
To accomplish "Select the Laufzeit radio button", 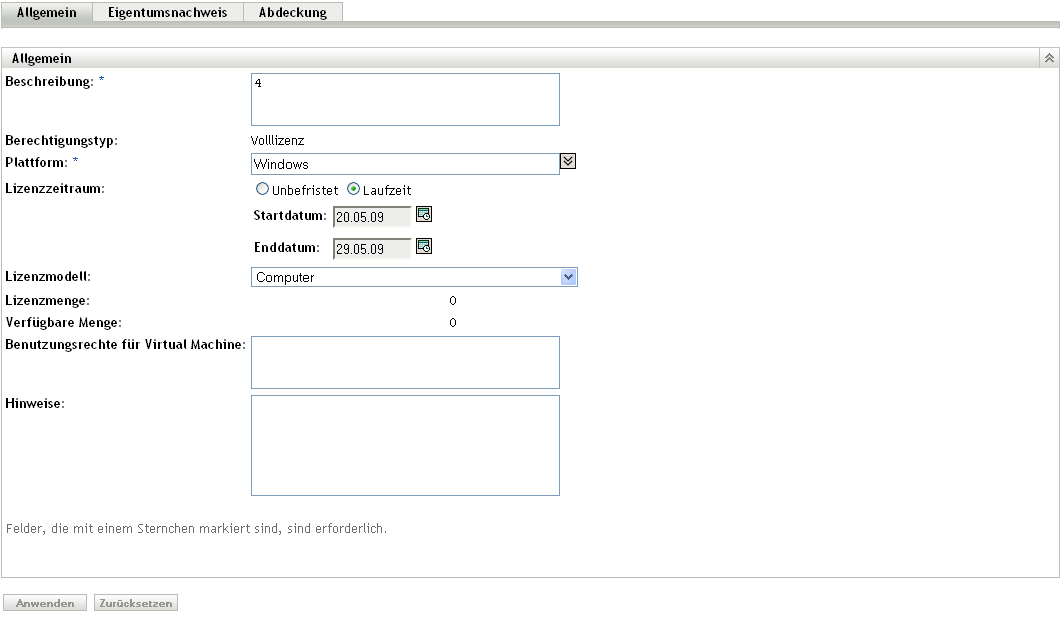I will click(x=353, y=189).
